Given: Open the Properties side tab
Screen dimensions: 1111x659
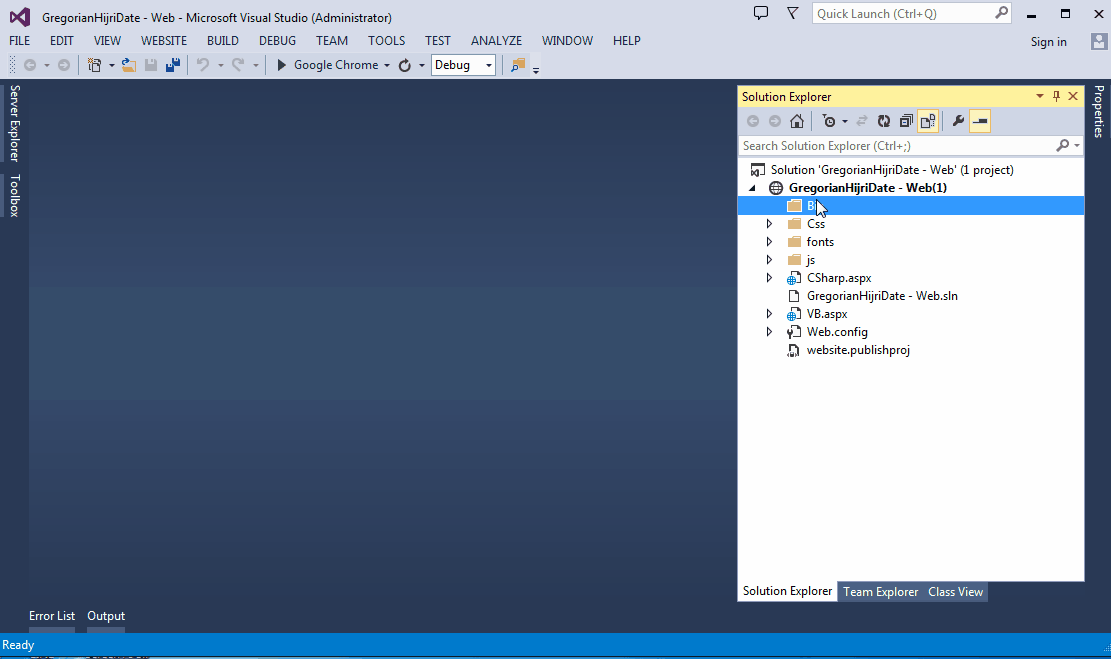Looking at the screenshot, I should [x=1098, y=111].
